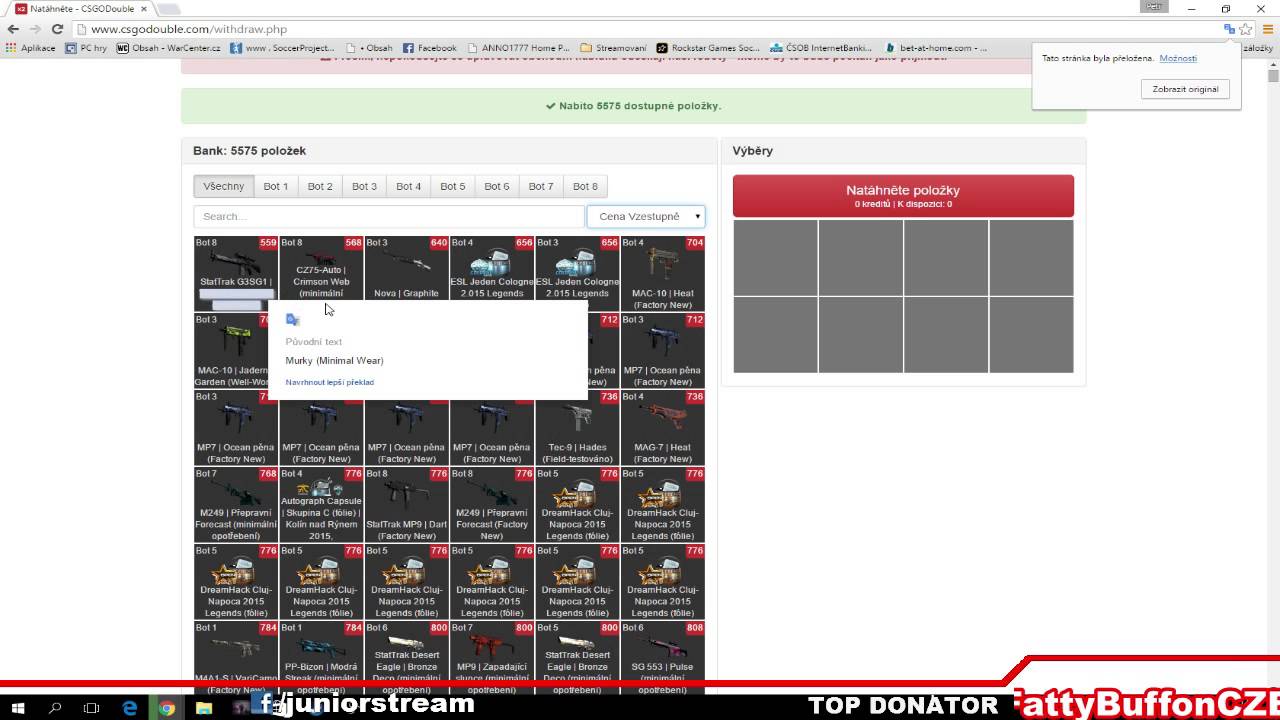Select the Bot 7 tab

tap(541, 186)
